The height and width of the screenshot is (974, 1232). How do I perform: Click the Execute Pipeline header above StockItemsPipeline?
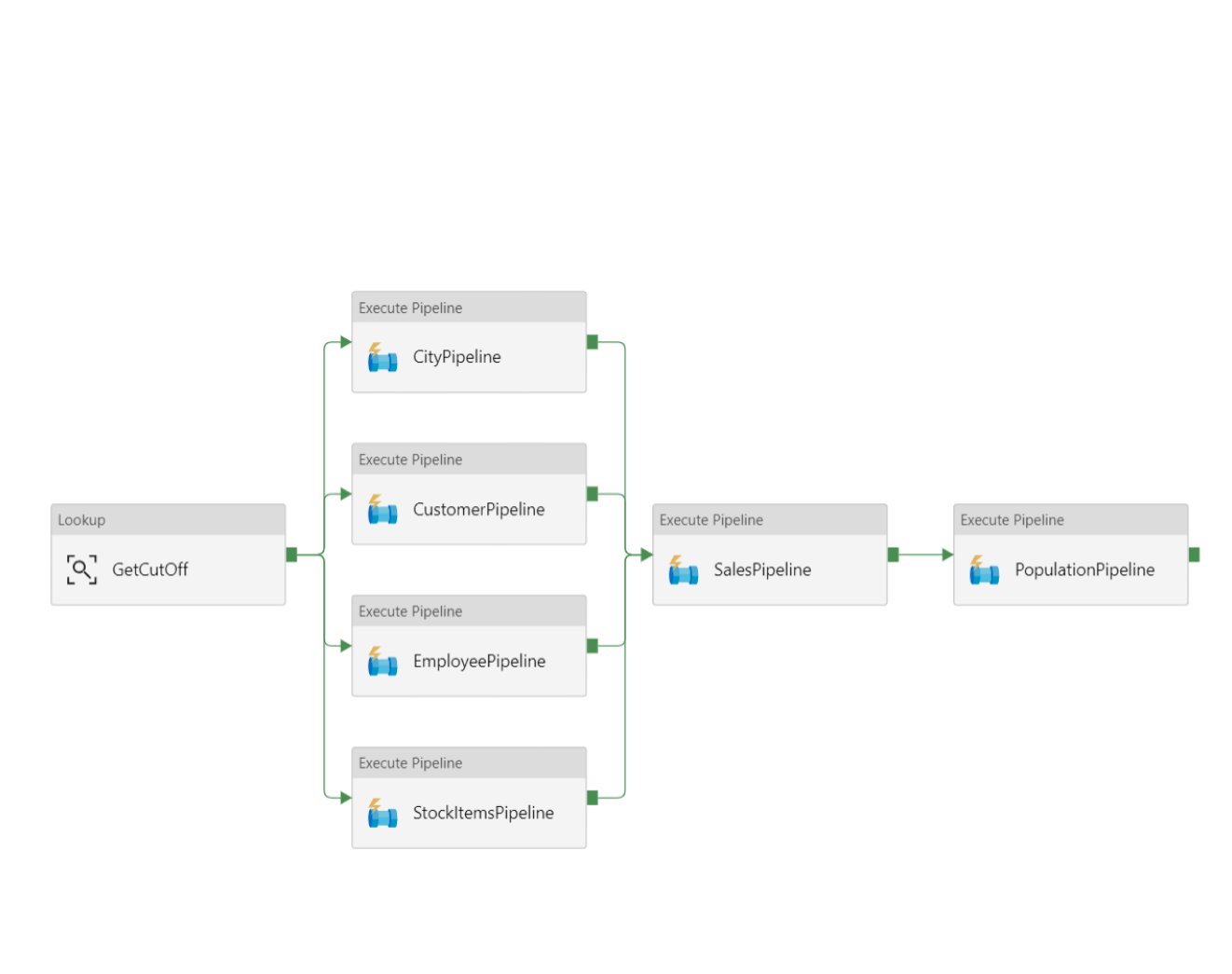pos(469,763)
